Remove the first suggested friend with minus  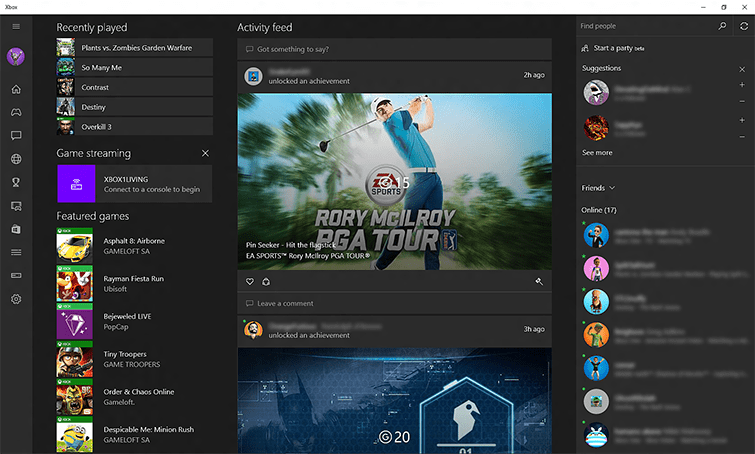click(x=742, y=101)
